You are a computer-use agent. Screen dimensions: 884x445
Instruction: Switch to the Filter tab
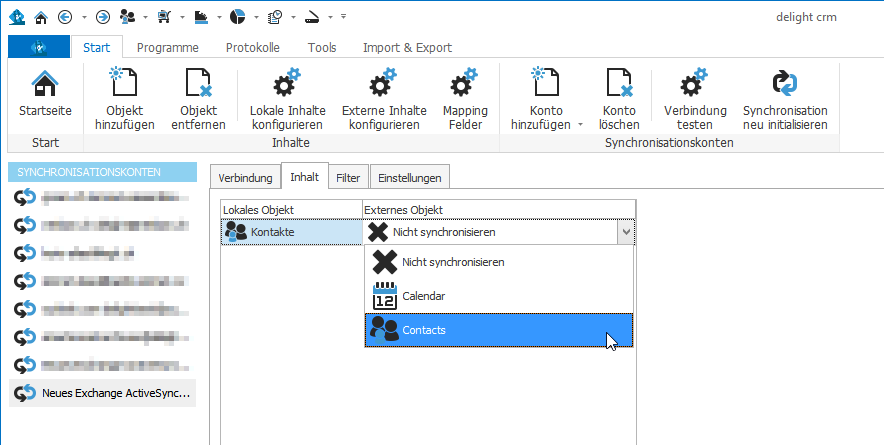(348, 178)
